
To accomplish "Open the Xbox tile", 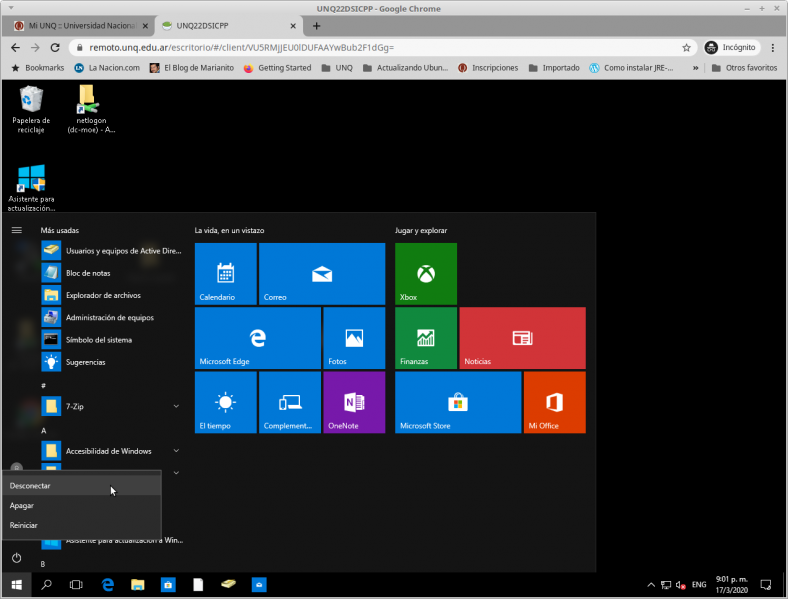I will [x=426, y=274].
